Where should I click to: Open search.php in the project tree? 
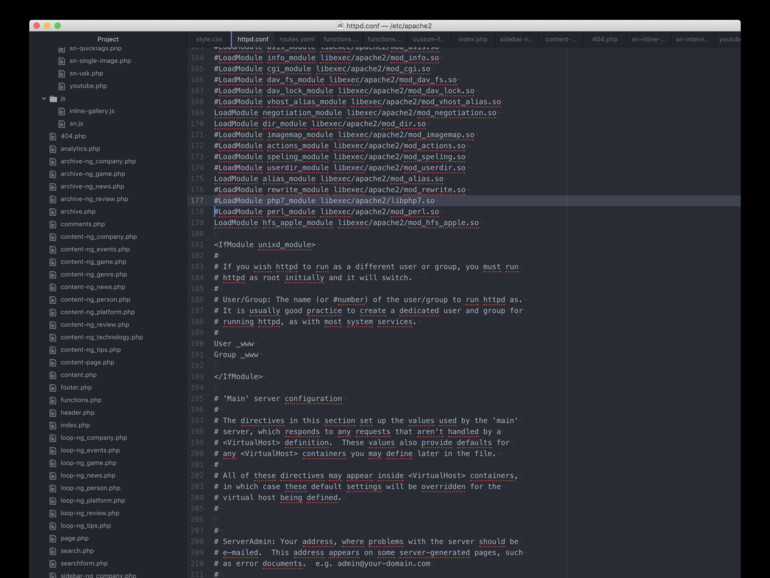point(77,551)
